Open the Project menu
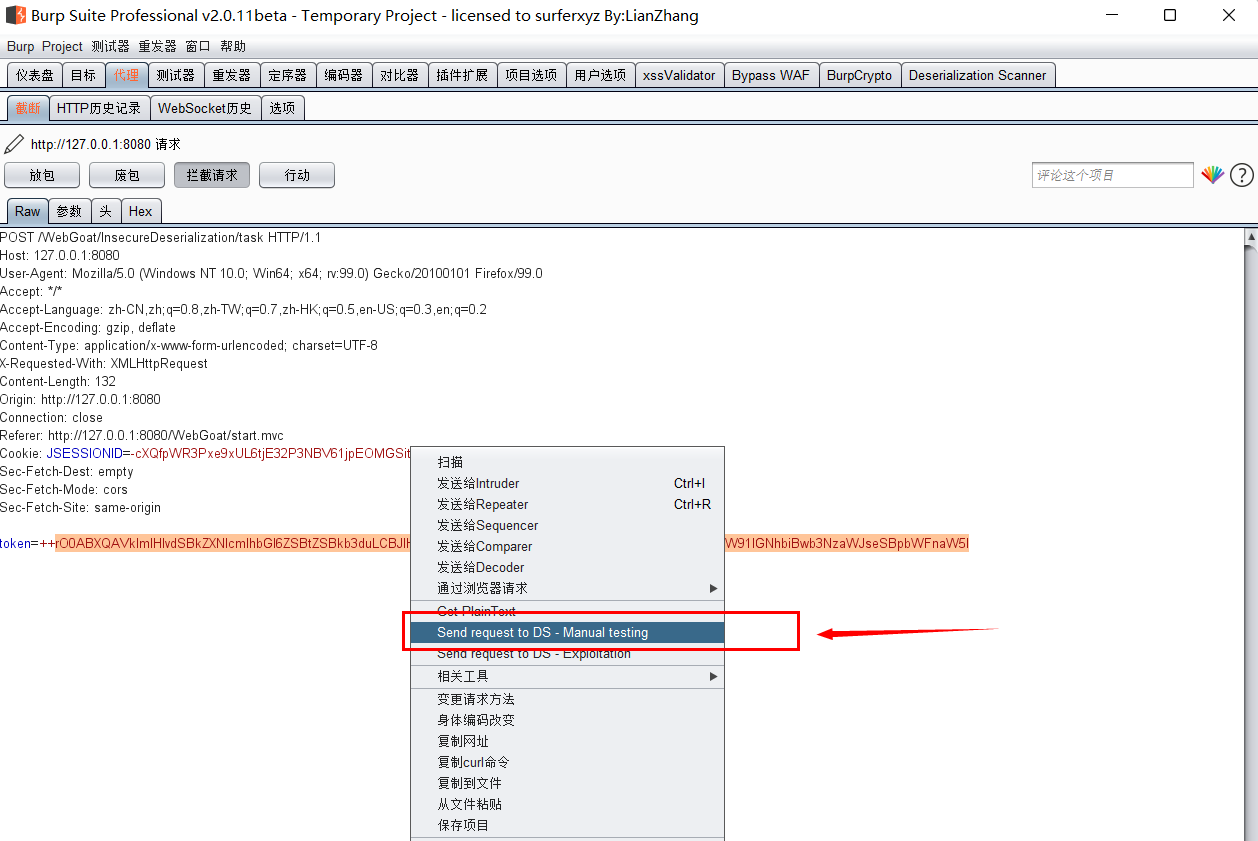 (62, 46)
